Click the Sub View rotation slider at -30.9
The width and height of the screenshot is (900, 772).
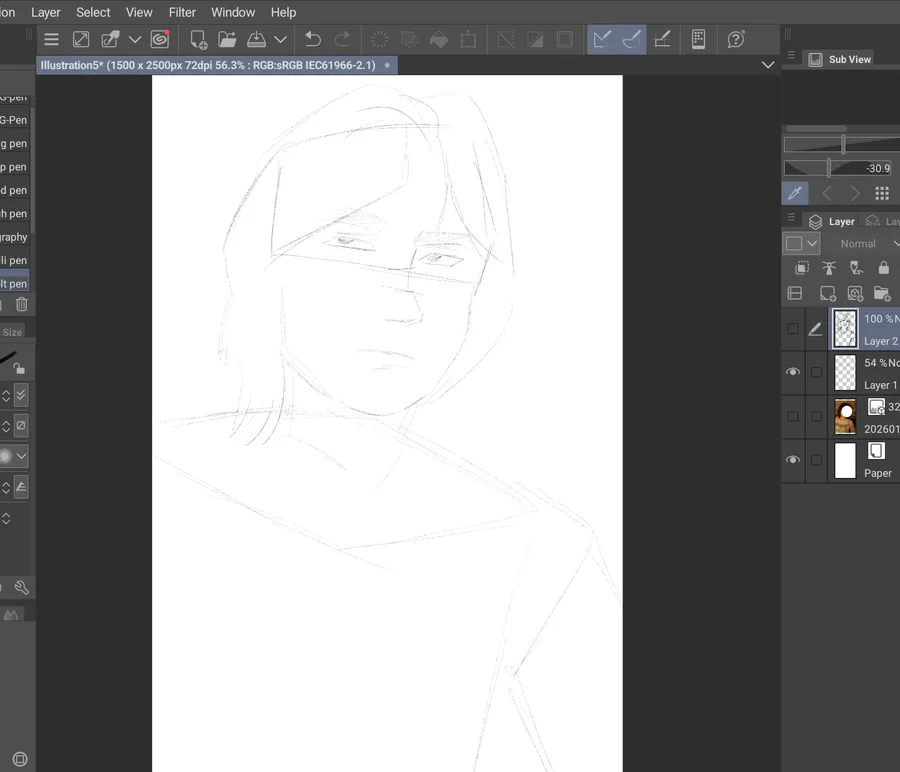[x=837, y=168]
